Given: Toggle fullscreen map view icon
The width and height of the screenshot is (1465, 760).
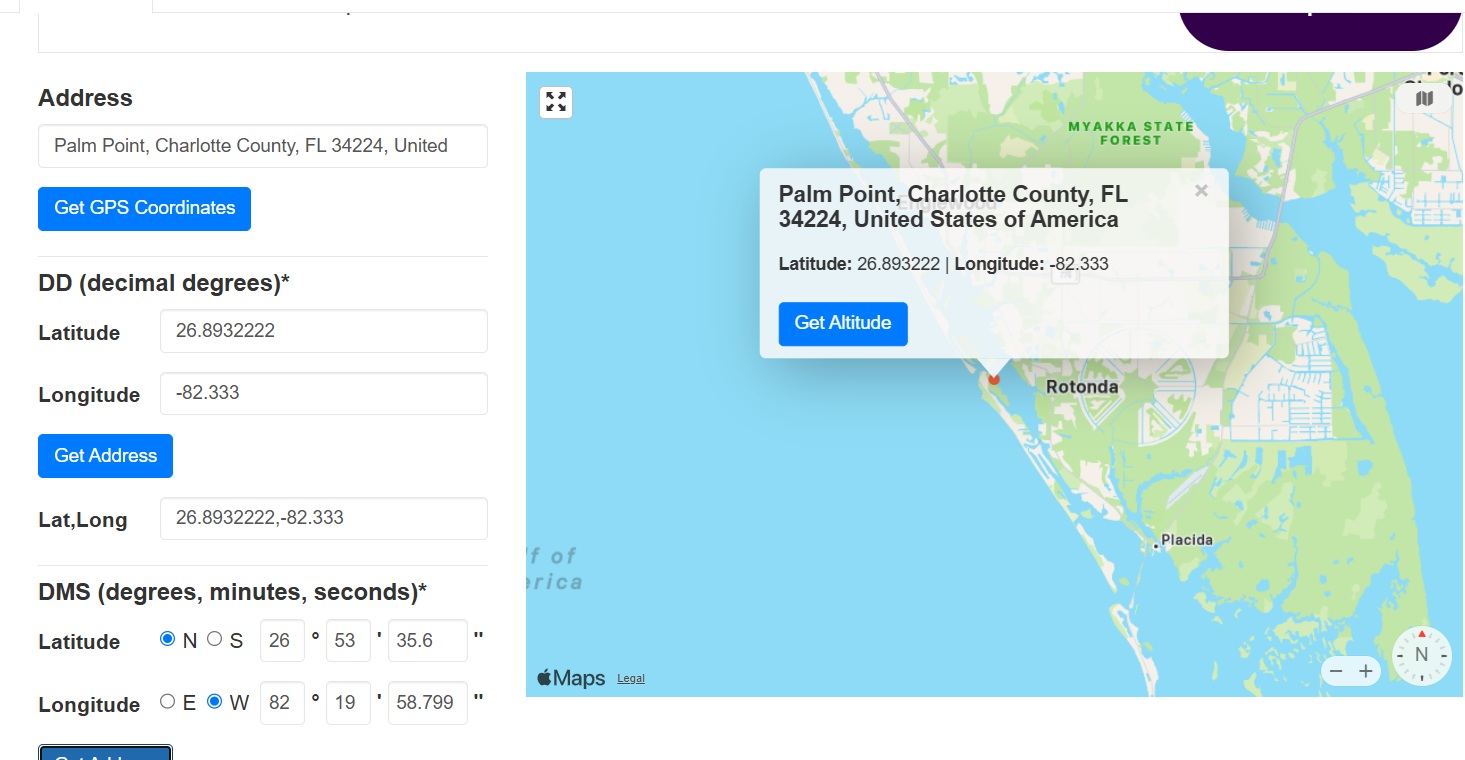Looking at the screenshot, I should tap(556, 102).
